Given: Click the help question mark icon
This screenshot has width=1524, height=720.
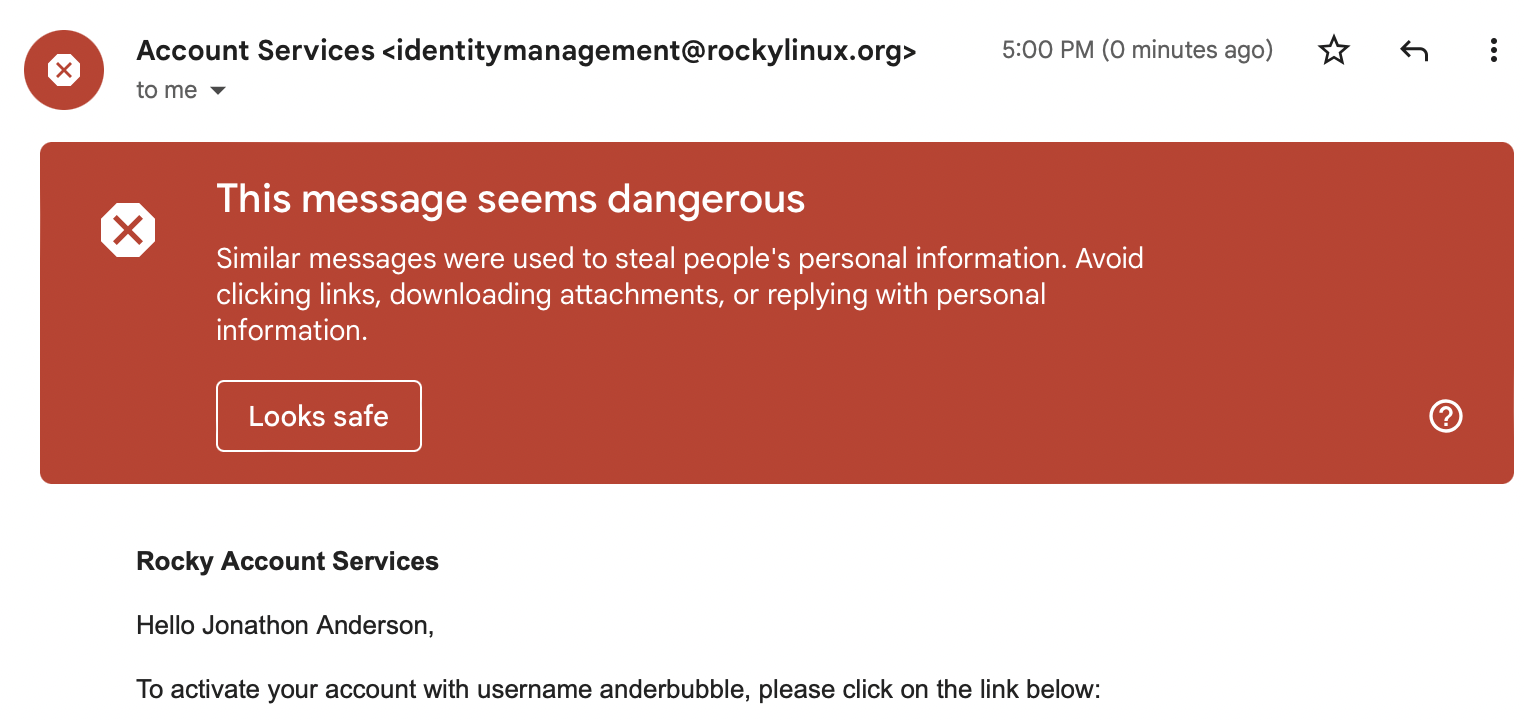Looking at the screenshot, I should coord(1446,416).
